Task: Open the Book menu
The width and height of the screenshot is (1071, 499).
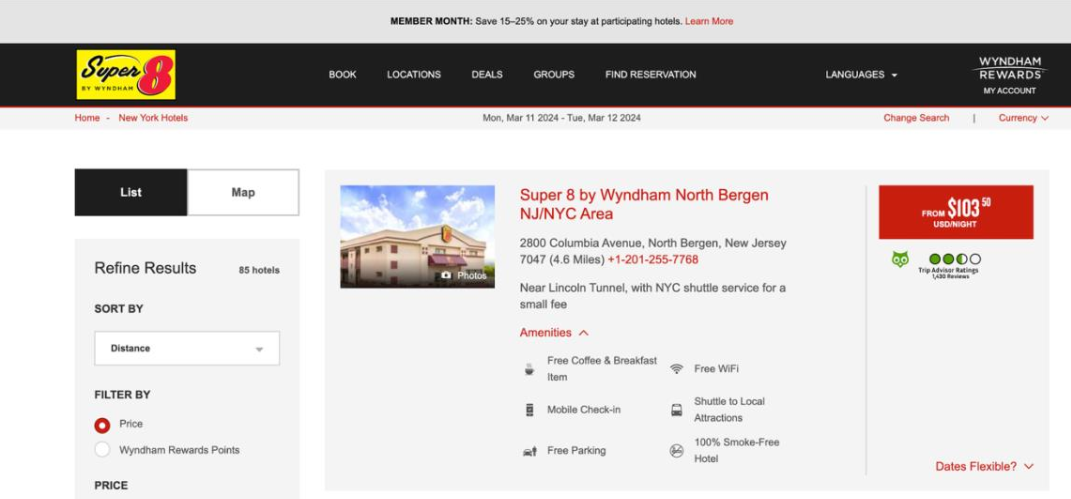Action: pos(342,74)
